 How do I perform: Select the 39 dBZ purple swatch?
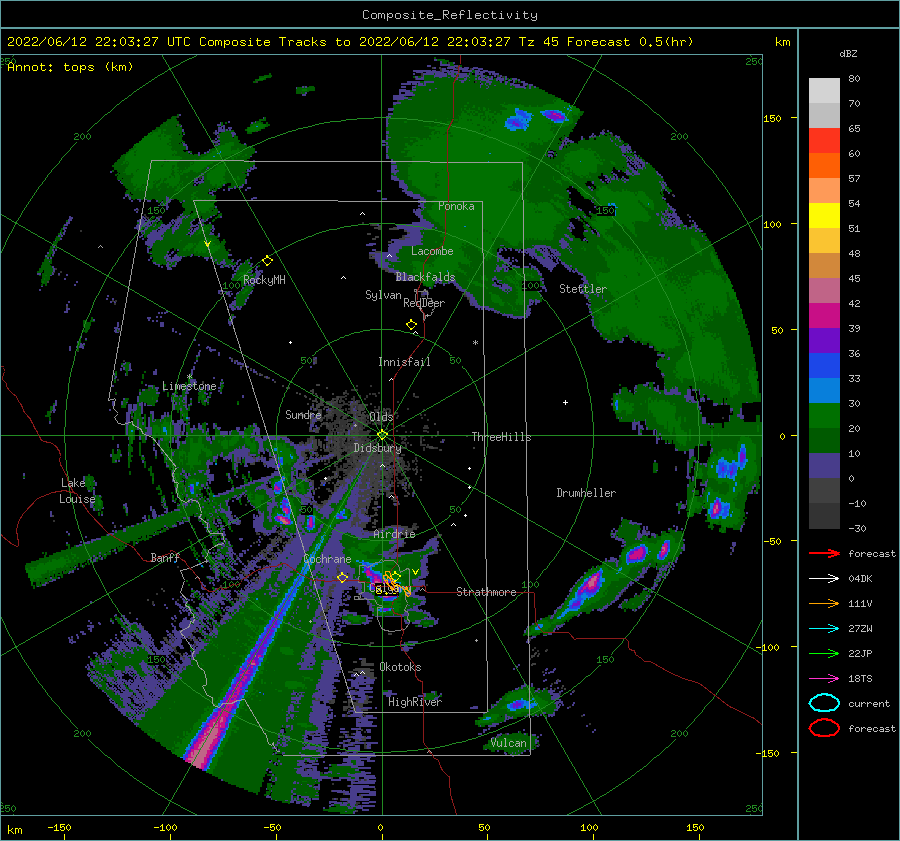[x=824, y=340]
